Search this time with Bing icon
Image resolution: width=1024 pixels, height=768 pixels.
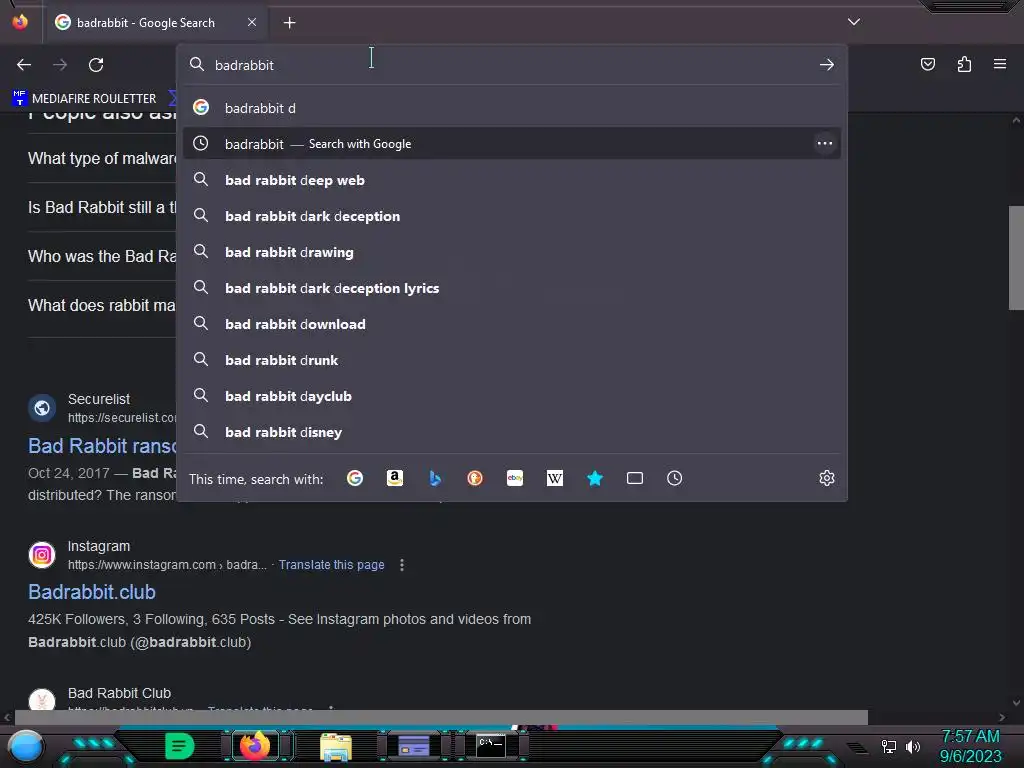click(x=435, y=479)
